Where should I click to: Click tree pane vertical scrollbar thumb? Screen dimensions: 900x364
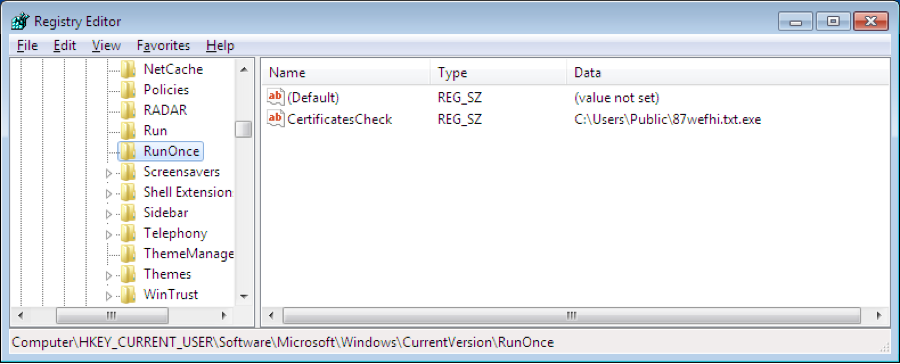point(243,129)
